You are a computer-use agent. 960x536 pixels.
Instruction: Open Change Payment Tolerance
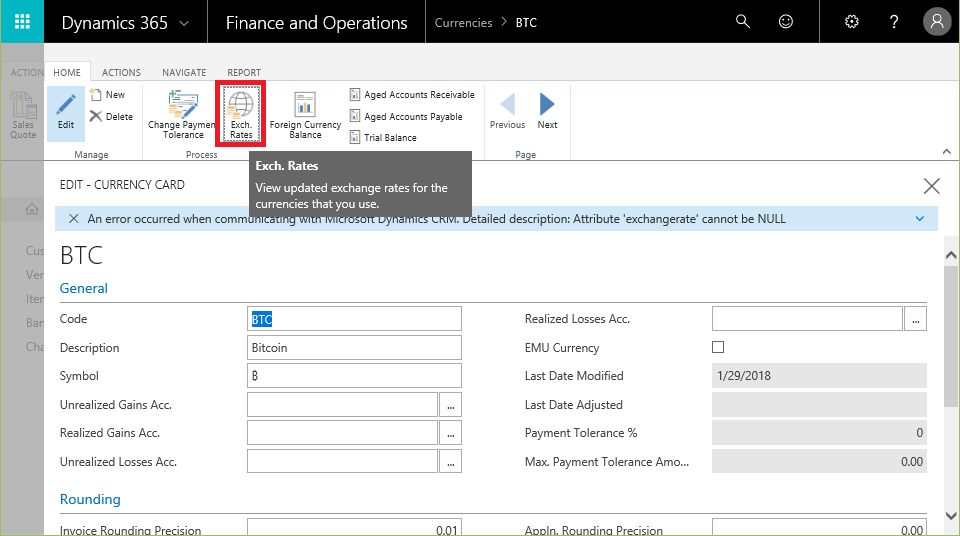[182, 115]
